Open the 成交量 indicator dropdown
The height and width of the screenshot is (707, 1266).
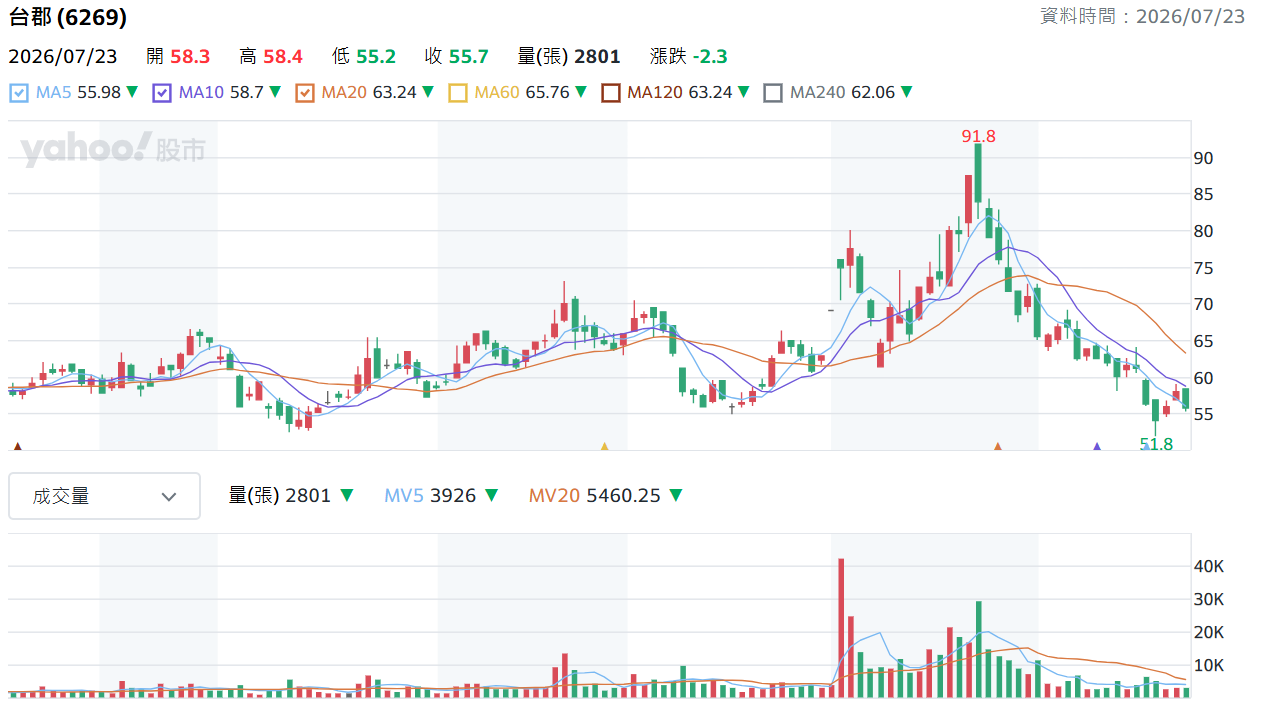coord(104,496)
